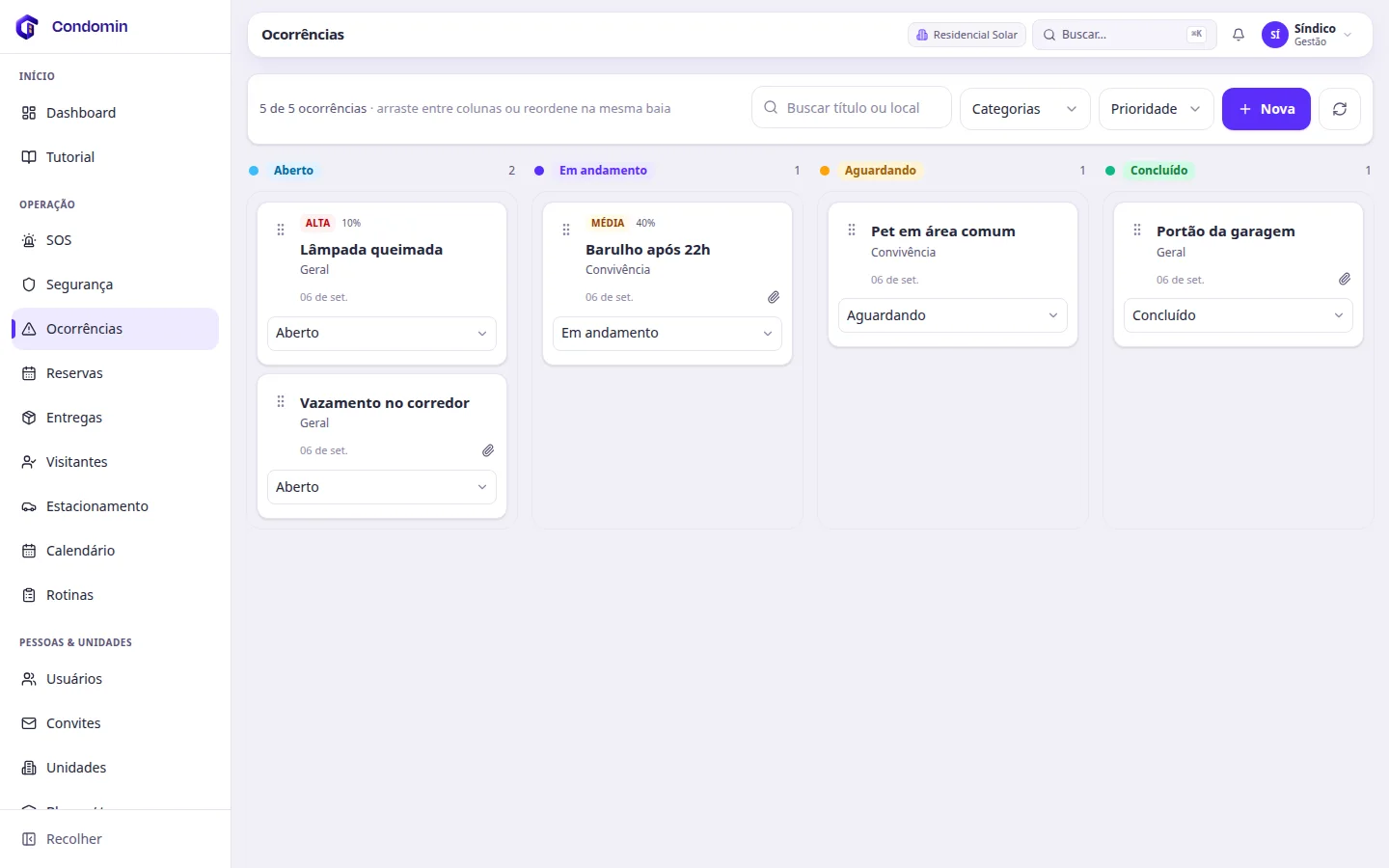Expand the Prioridade filter dropdown
The width and height of the screenshot is (1389, 868).
coord(1156,109)
